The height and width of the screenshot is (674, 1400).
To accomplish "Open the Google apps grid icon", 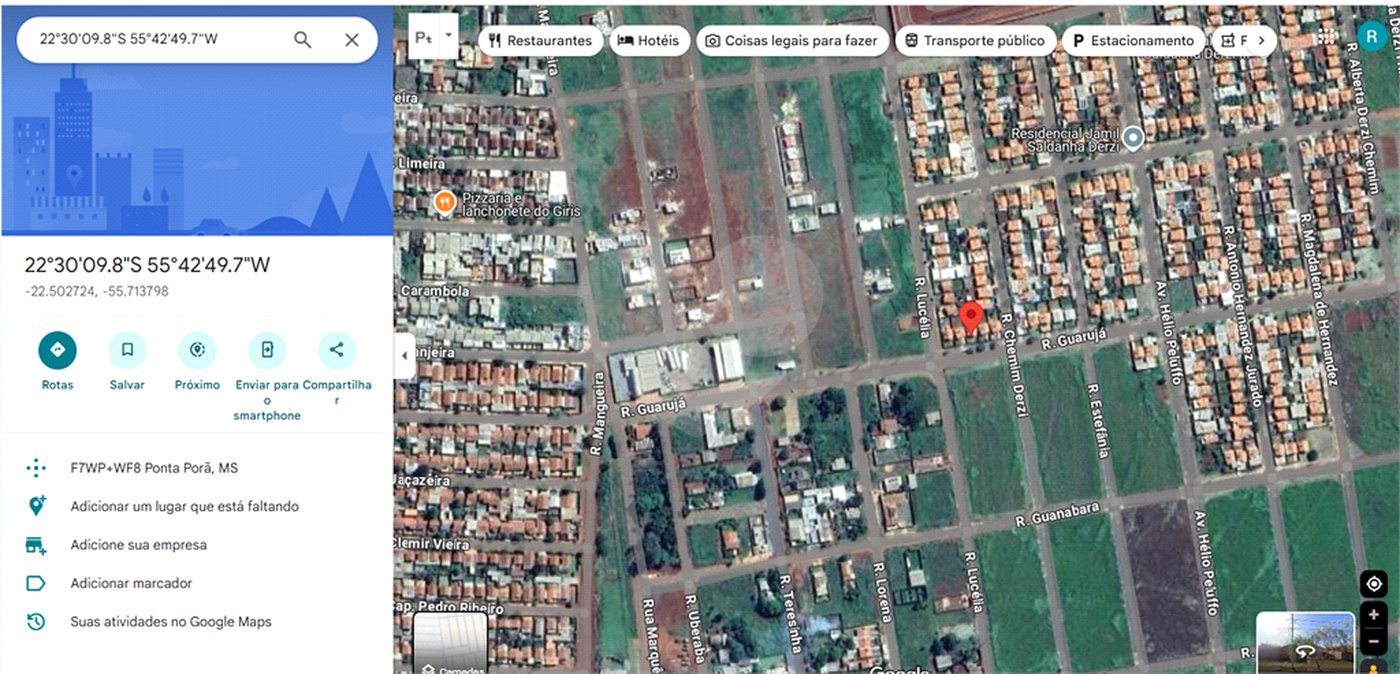I will coord(1326,36).
